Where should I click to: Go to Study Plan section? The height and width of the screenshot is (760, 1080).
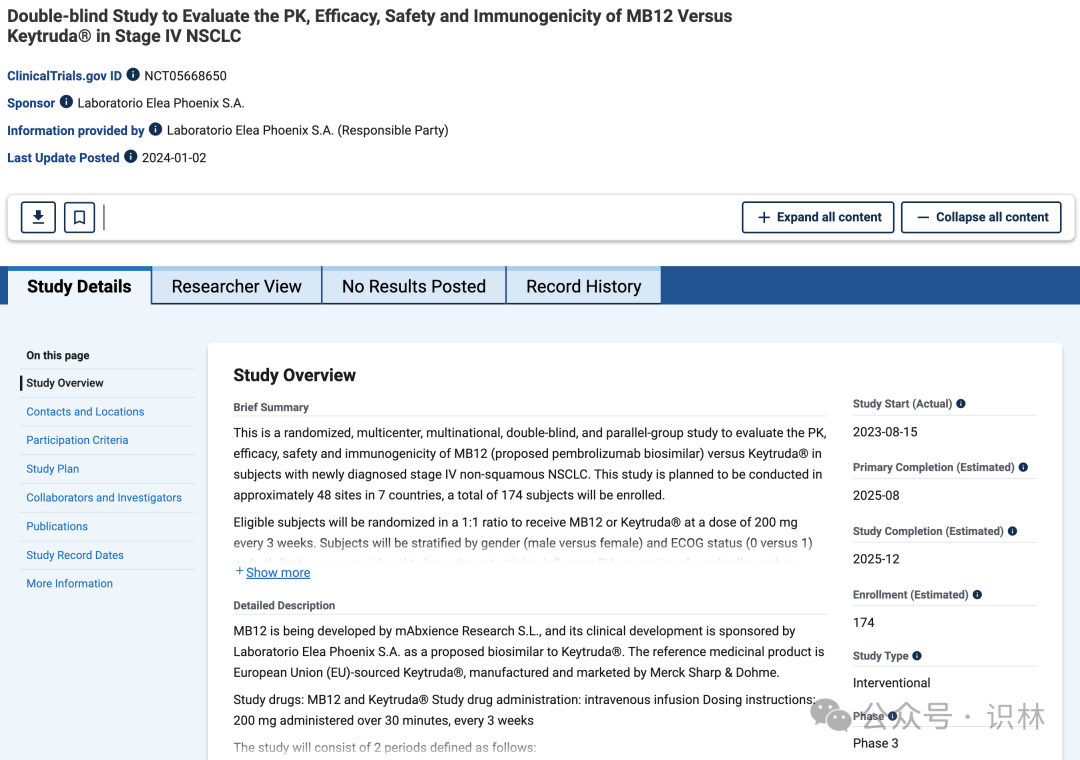click(52, 469)
